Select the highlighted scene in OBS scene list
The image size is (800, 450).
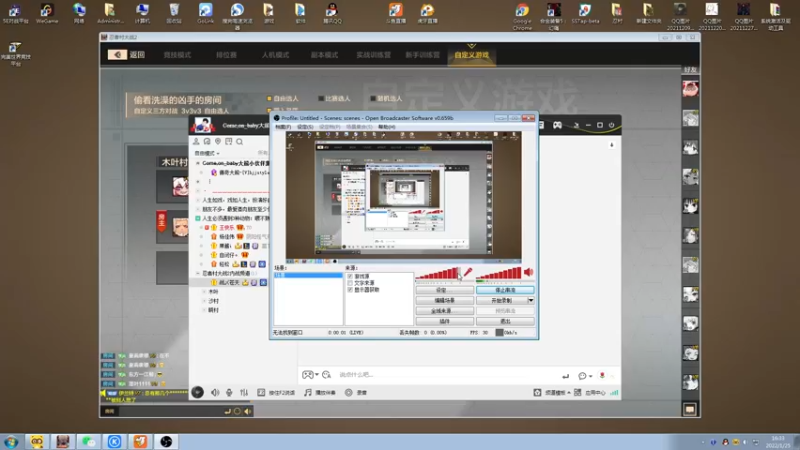point(308,275)
